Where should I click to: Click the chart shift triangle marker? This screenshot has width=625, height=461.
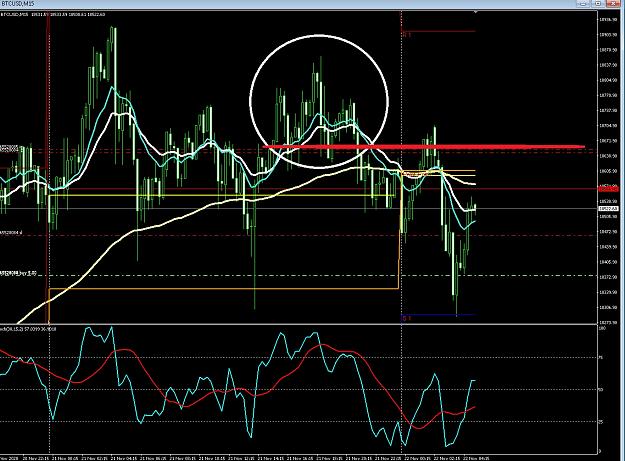click(475, 12)
